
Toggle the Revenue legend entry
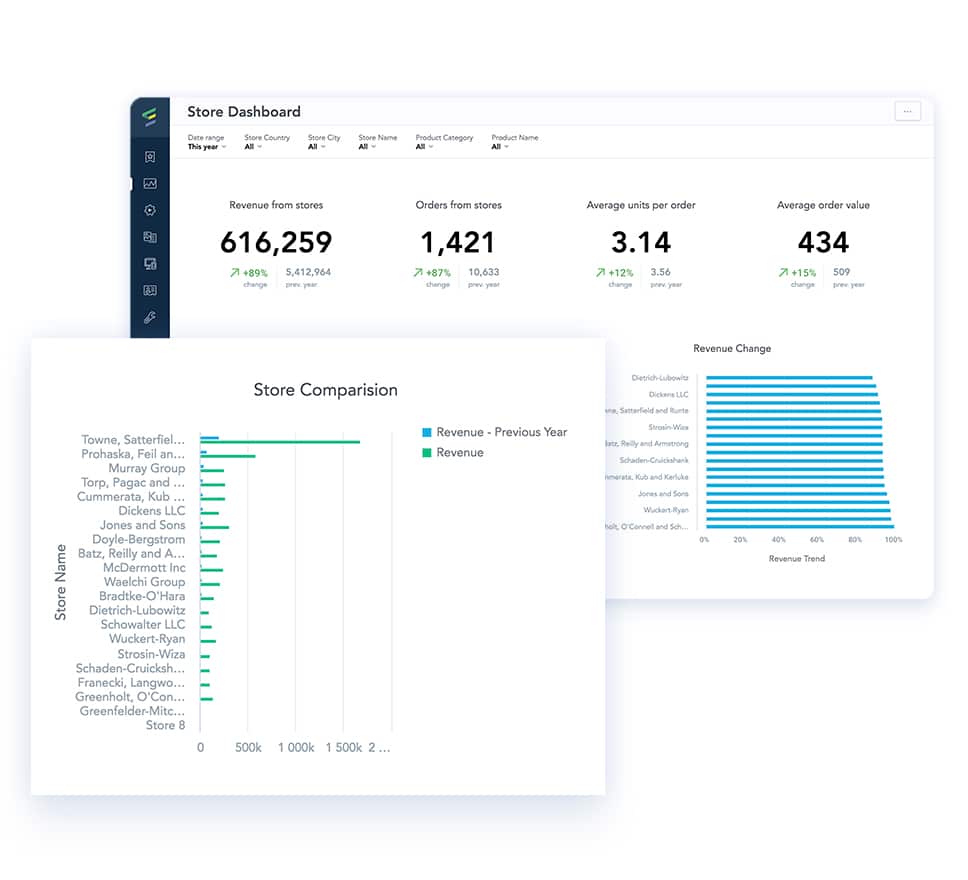click(x=456, y=452)
